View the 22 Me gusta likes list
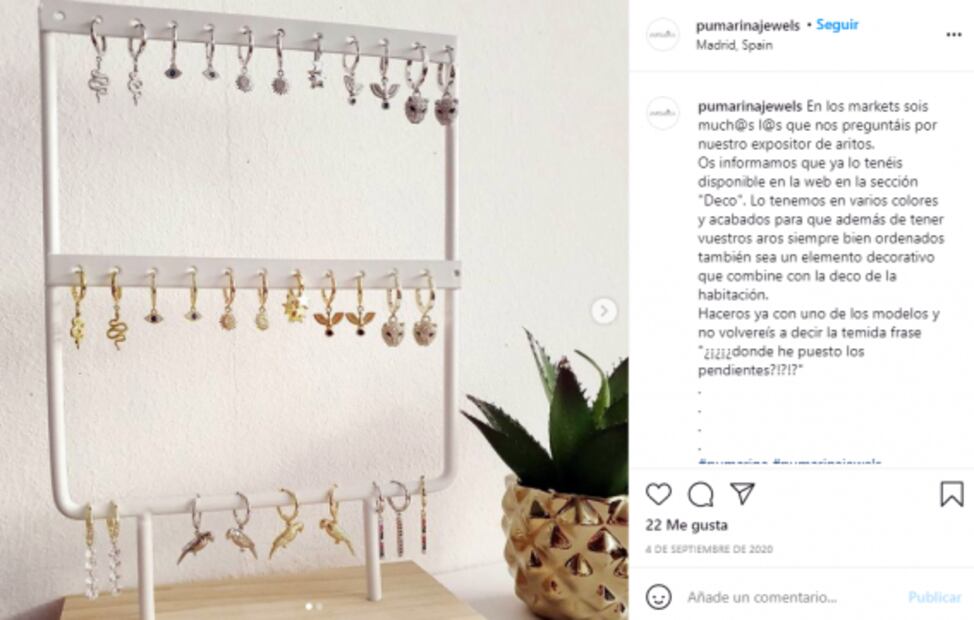Image resolution: width=974 pixels, height=620 pixels. (x=686, y=525)
